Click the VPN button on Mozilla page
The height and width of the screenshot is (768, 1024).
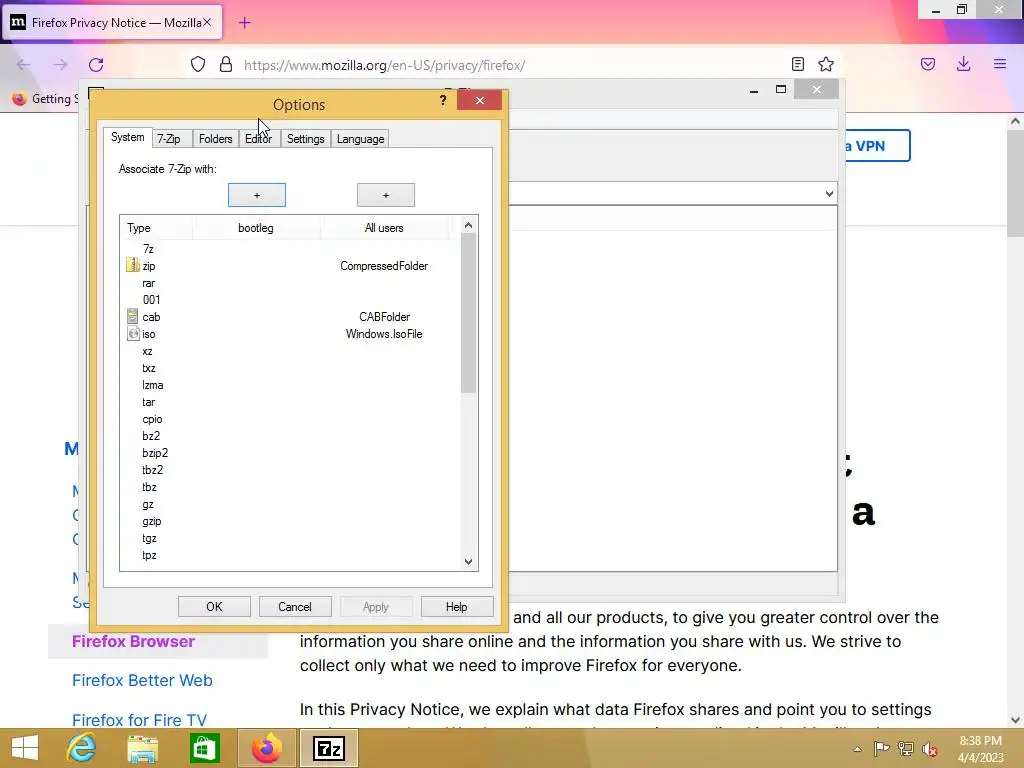tap(877, 146)
